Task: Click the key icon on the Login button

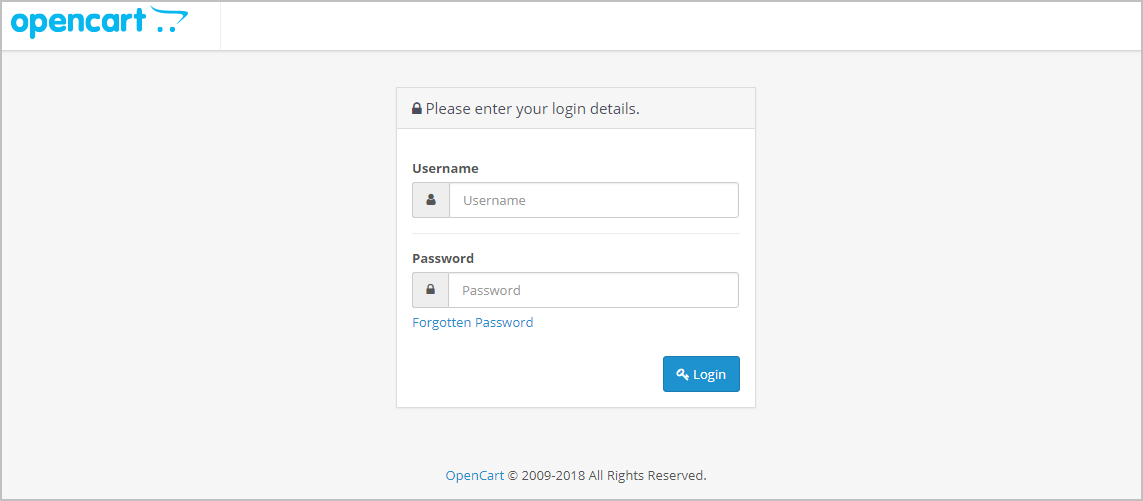Action: point(683,374)
